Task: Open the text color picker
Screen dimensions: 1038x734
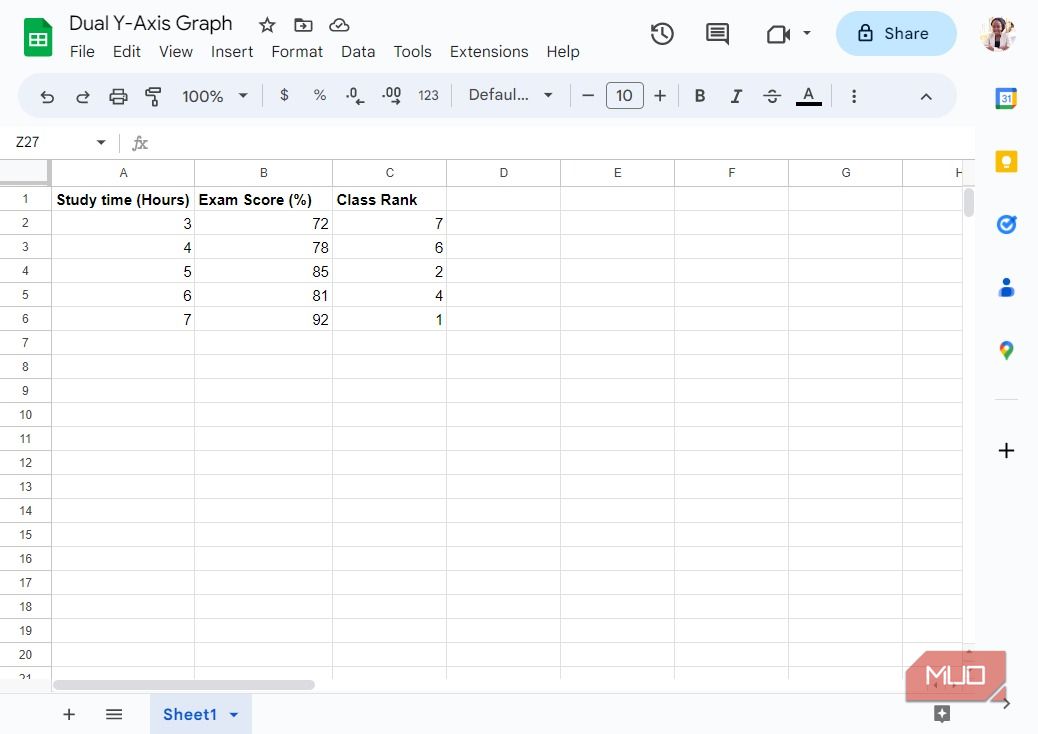Action: (809, 96)
